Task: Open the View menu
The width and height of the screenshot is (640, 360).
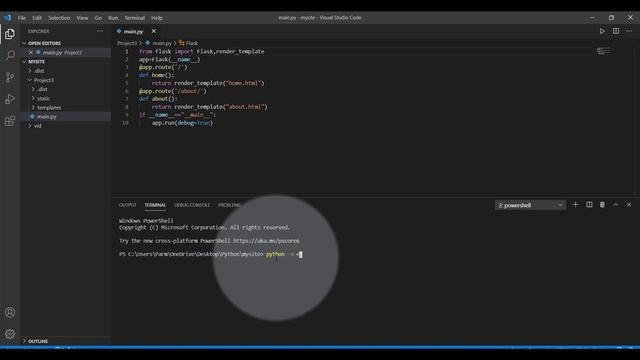Action: tap(82, 18)
